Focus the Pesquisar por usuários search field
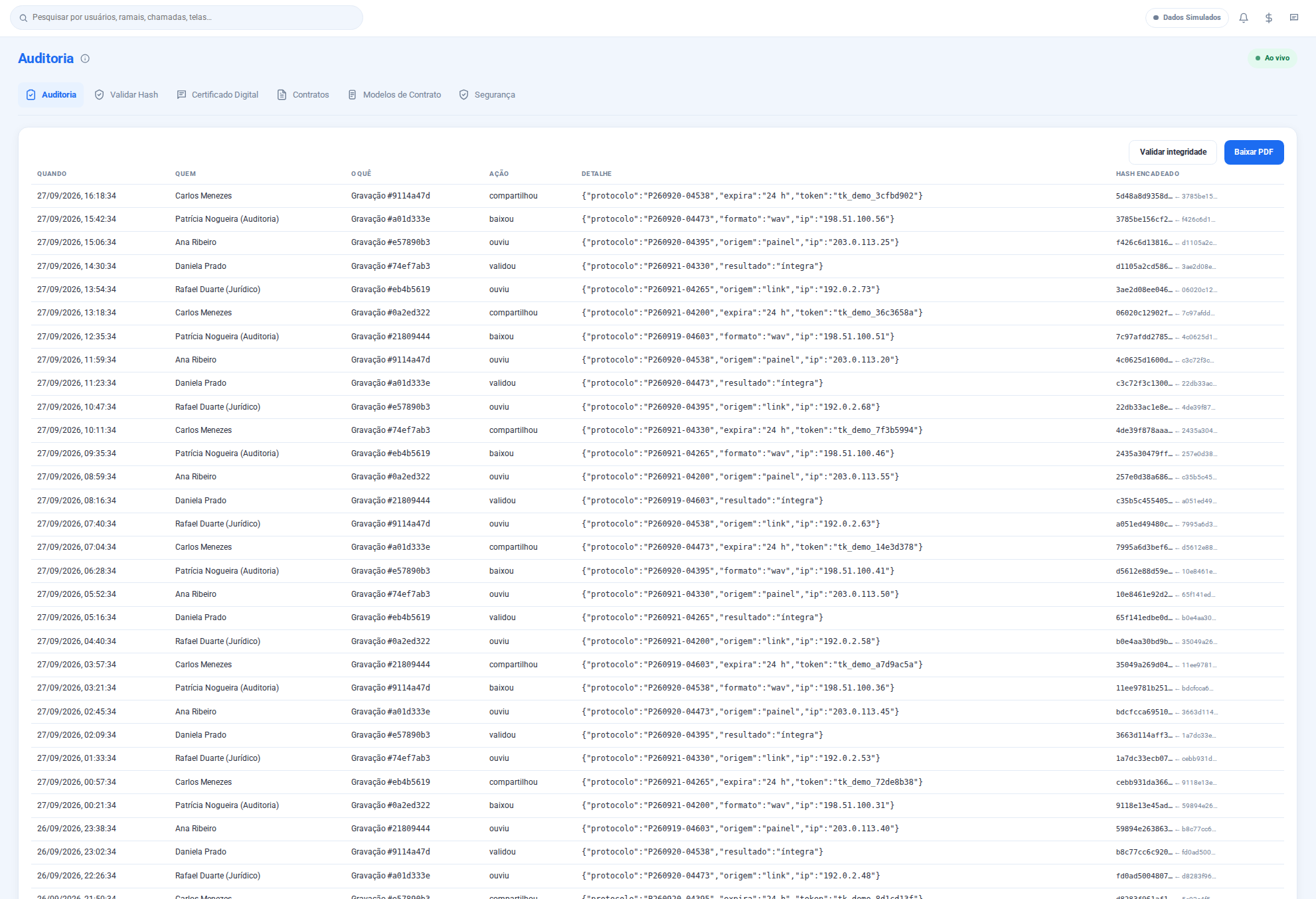 pyautogui.click(x=187, y=18)
